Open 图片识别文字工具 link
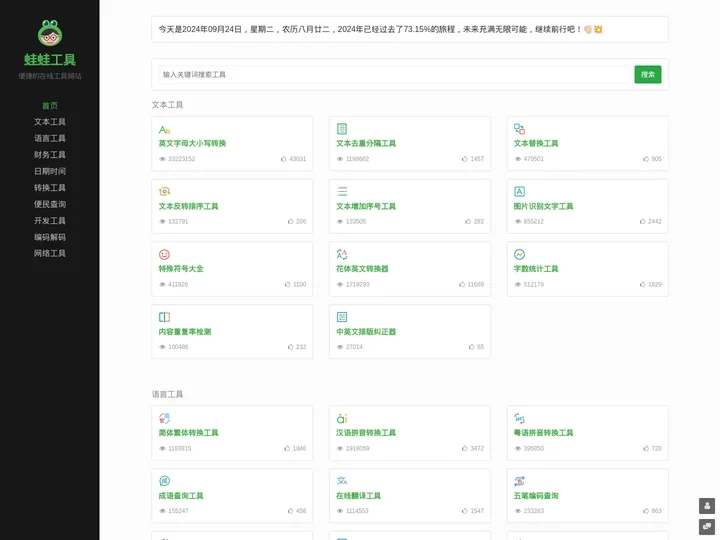The height and width of the screenshot is (540, 720). pyautogui.click(x=543, y=206)
